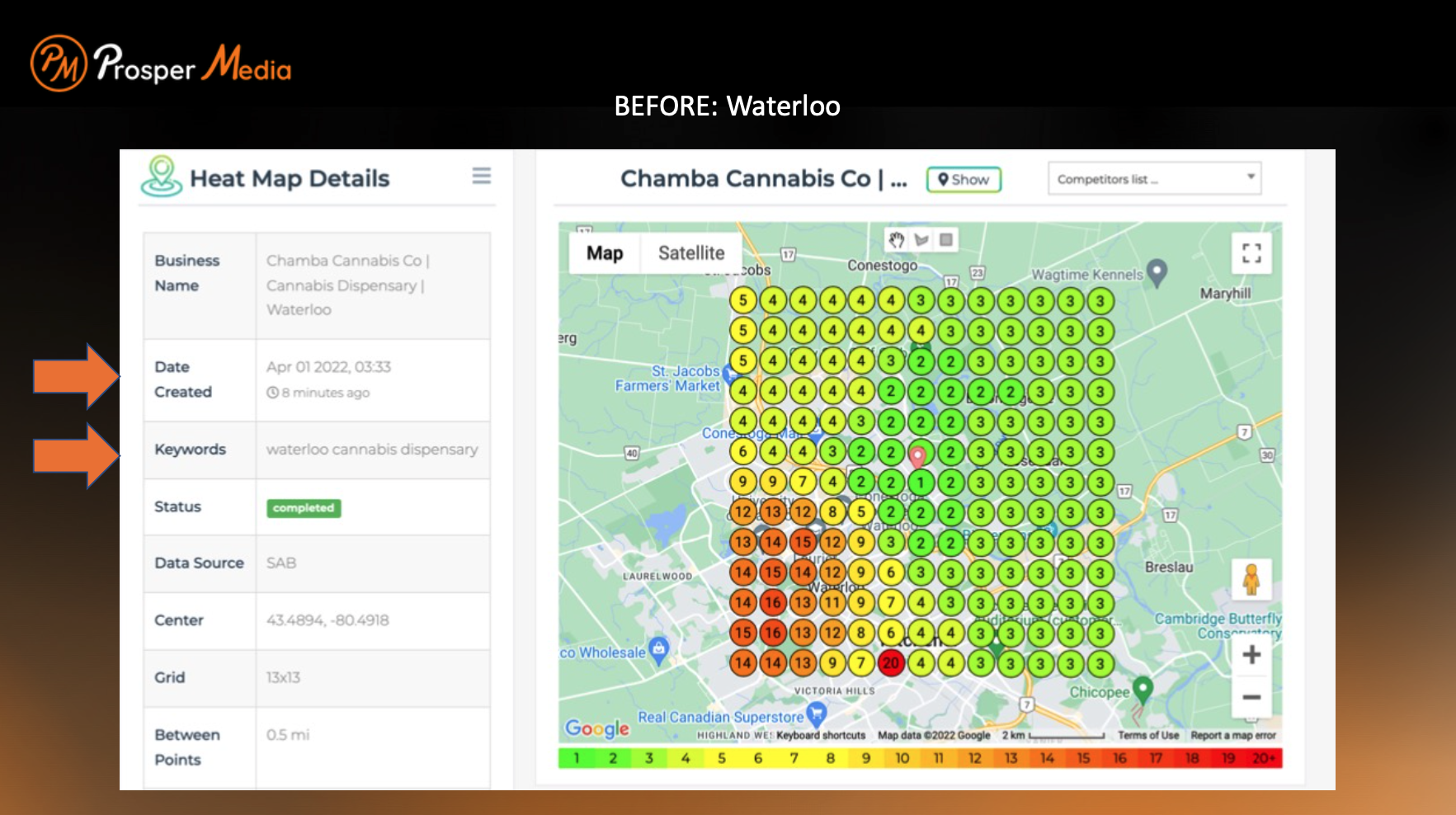Viewport: 1456px width, 815px height.
Task: Open the Terms of Use link
Action: click(1148, 735)
